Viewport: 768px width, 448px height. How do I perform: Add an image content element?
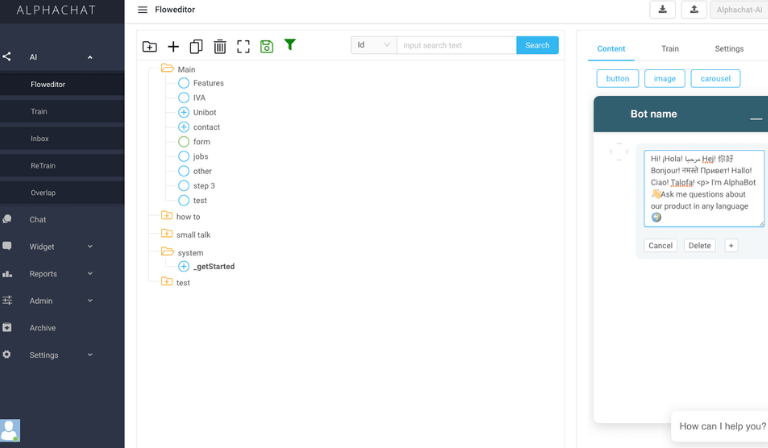pyautogui.click(x=664, y=78)
